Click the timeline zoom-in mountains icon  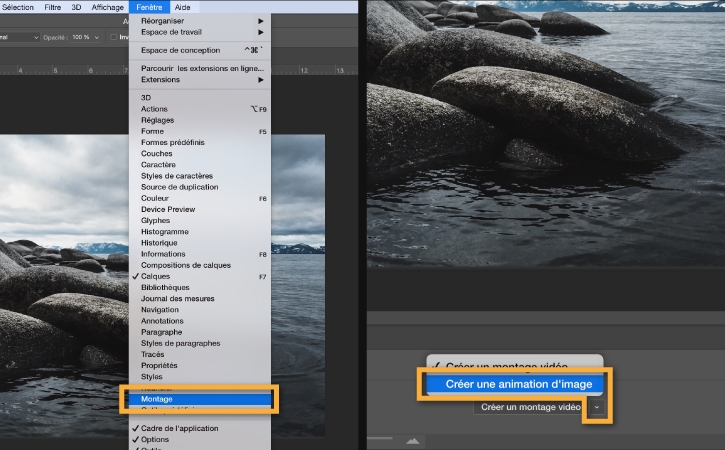412,441
